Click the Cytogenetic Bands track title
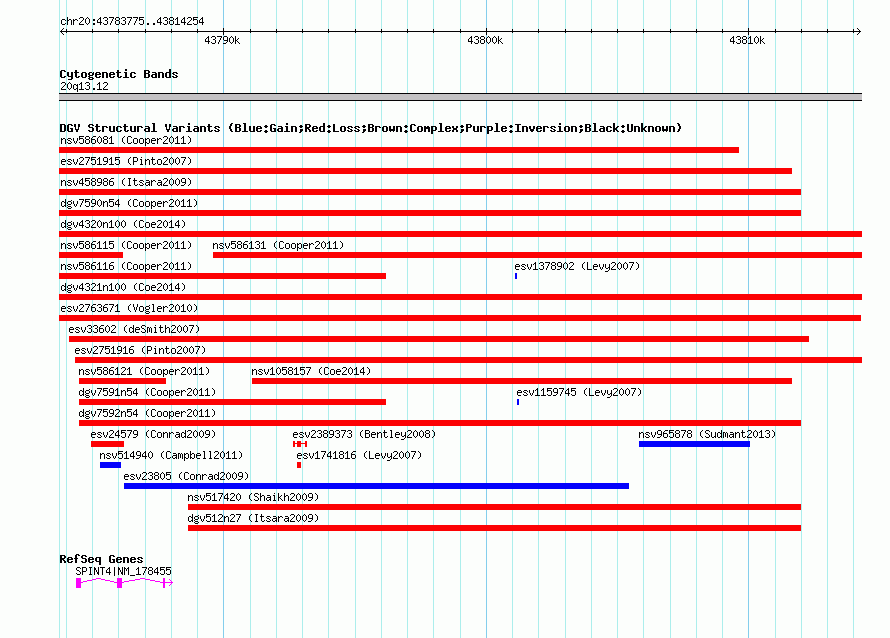This screenshot has height=638, width=890. coord(119,74)
